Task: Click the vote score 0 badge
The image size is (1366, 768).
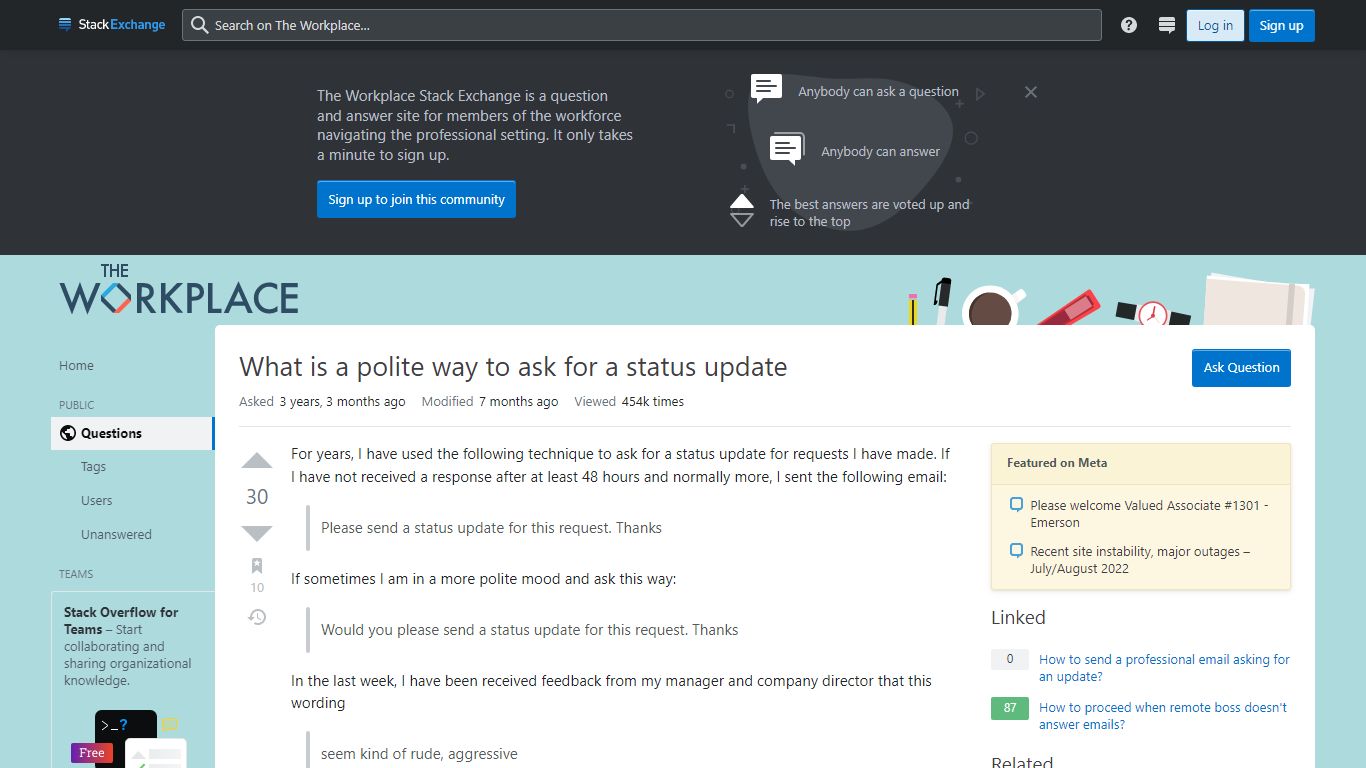Action: pos(1010,659)
